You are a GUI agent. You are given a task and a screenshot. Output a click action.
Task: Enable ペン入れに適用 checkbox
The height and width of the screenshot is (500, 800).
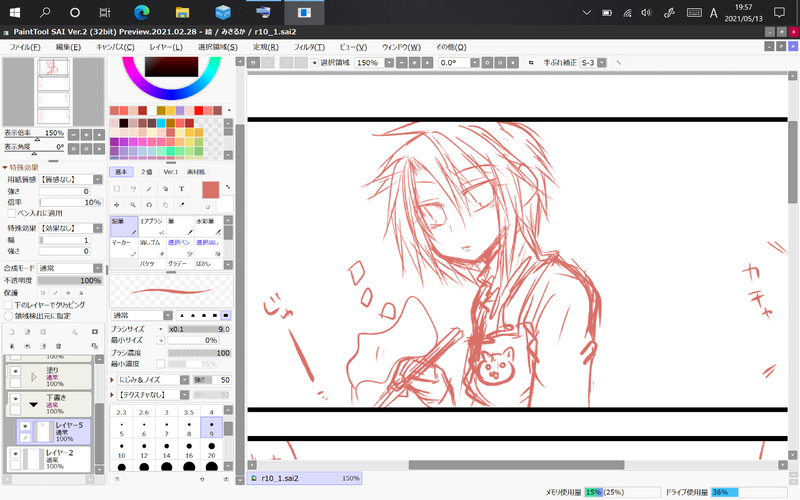12,213
